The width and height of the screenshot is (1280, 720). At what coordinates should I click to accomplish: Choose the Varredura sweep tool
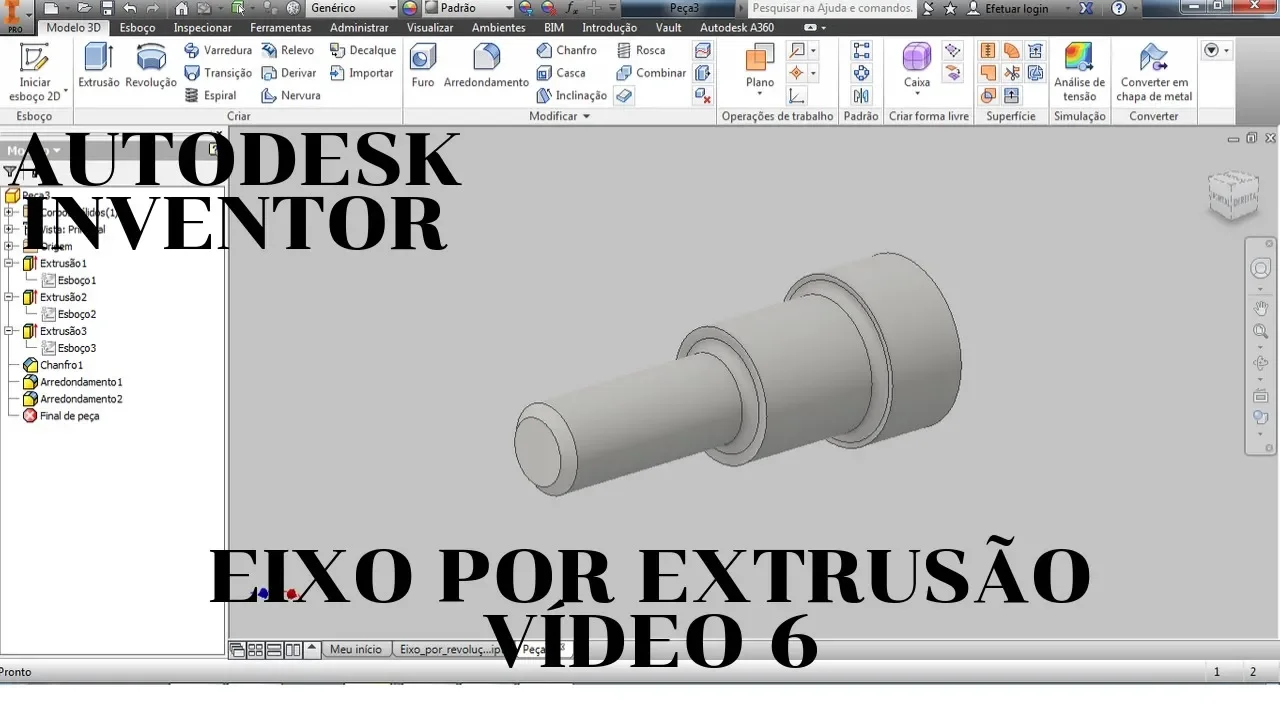[218, 50]
